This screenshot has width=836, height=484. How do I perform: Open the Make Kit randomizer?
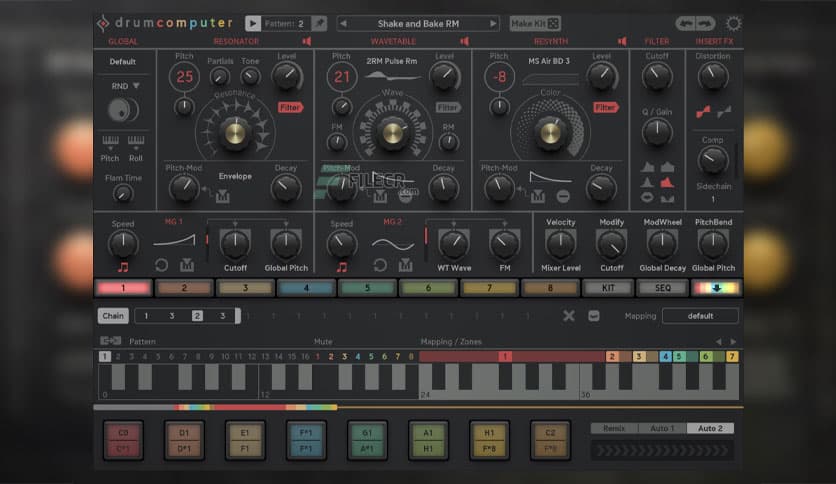pyautogui.click(x=535, y=23)
